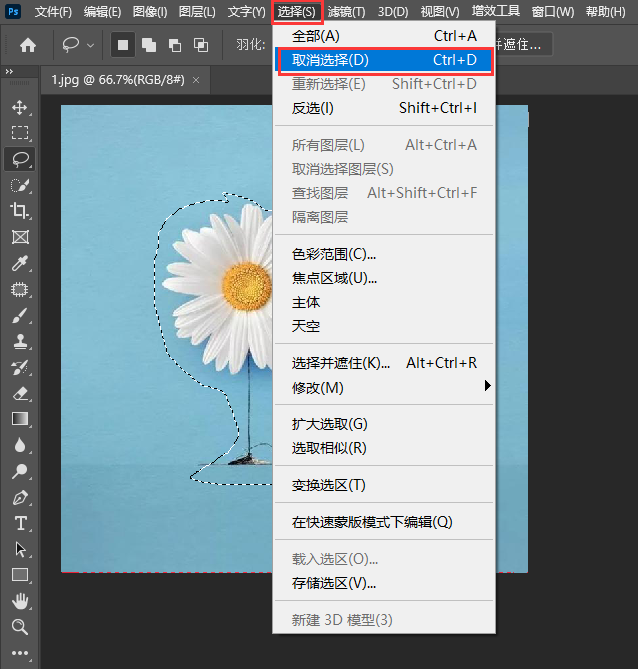638x669 pixels.
Task: Open the Lasso tool preset dropdown
Action: (90, 45)
